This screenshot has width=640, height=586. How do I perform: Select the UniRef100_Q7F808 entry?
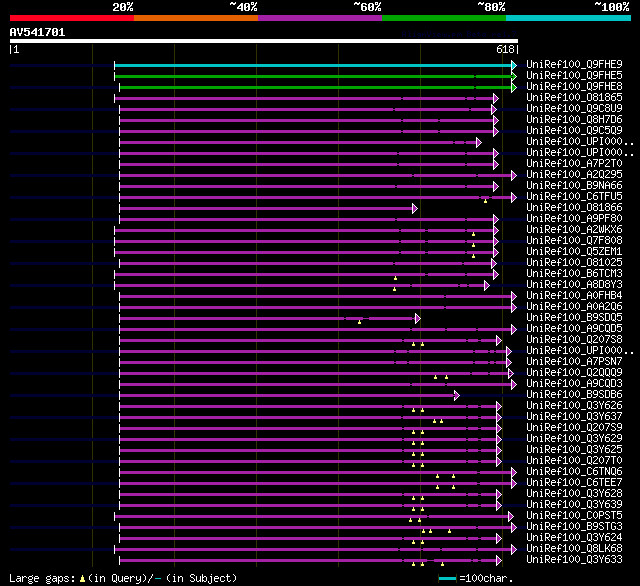(x=574, y=241)
